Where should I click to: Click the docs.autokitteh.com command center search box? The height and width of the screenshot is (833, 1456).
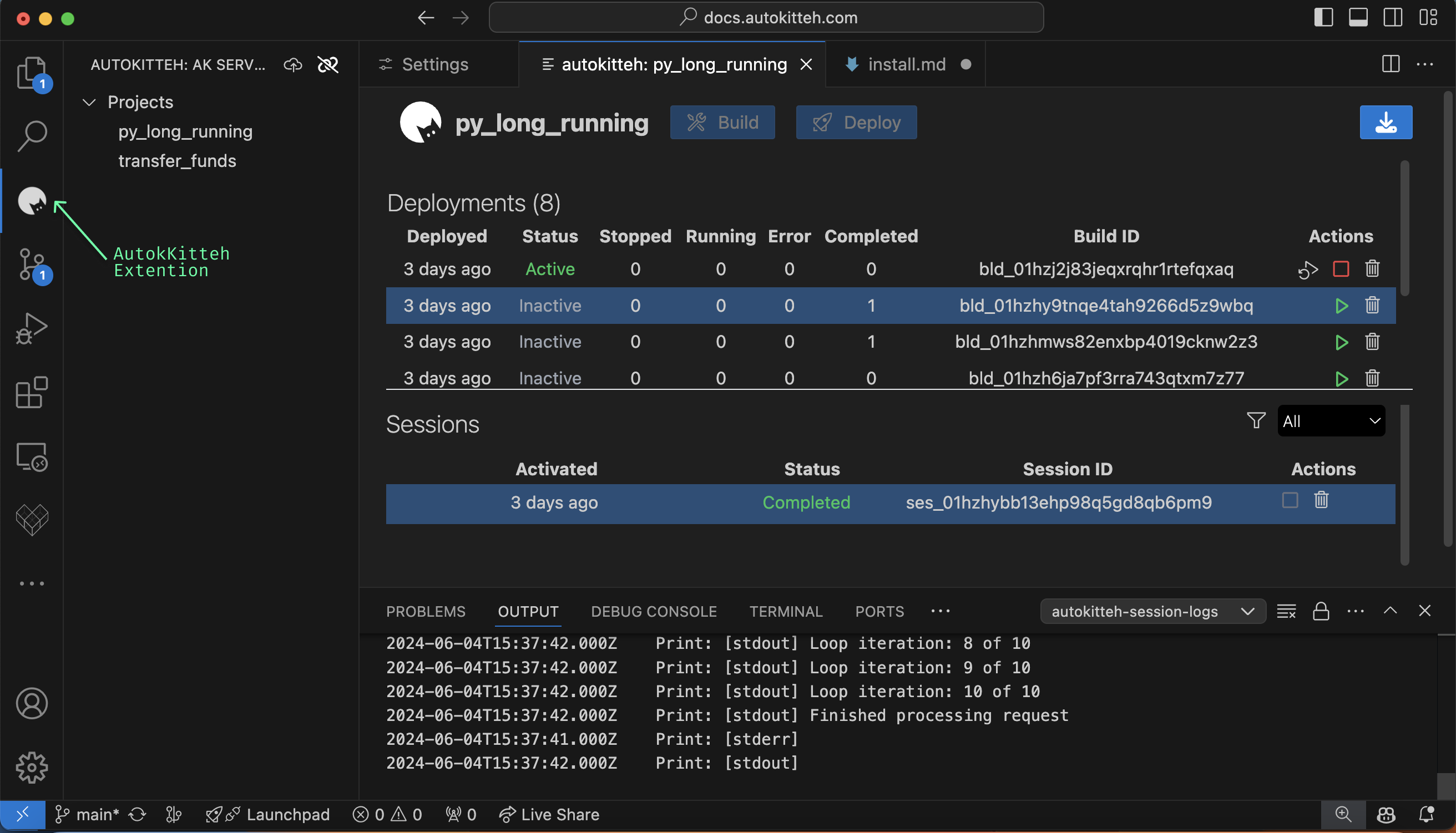(x=766, y=17)
